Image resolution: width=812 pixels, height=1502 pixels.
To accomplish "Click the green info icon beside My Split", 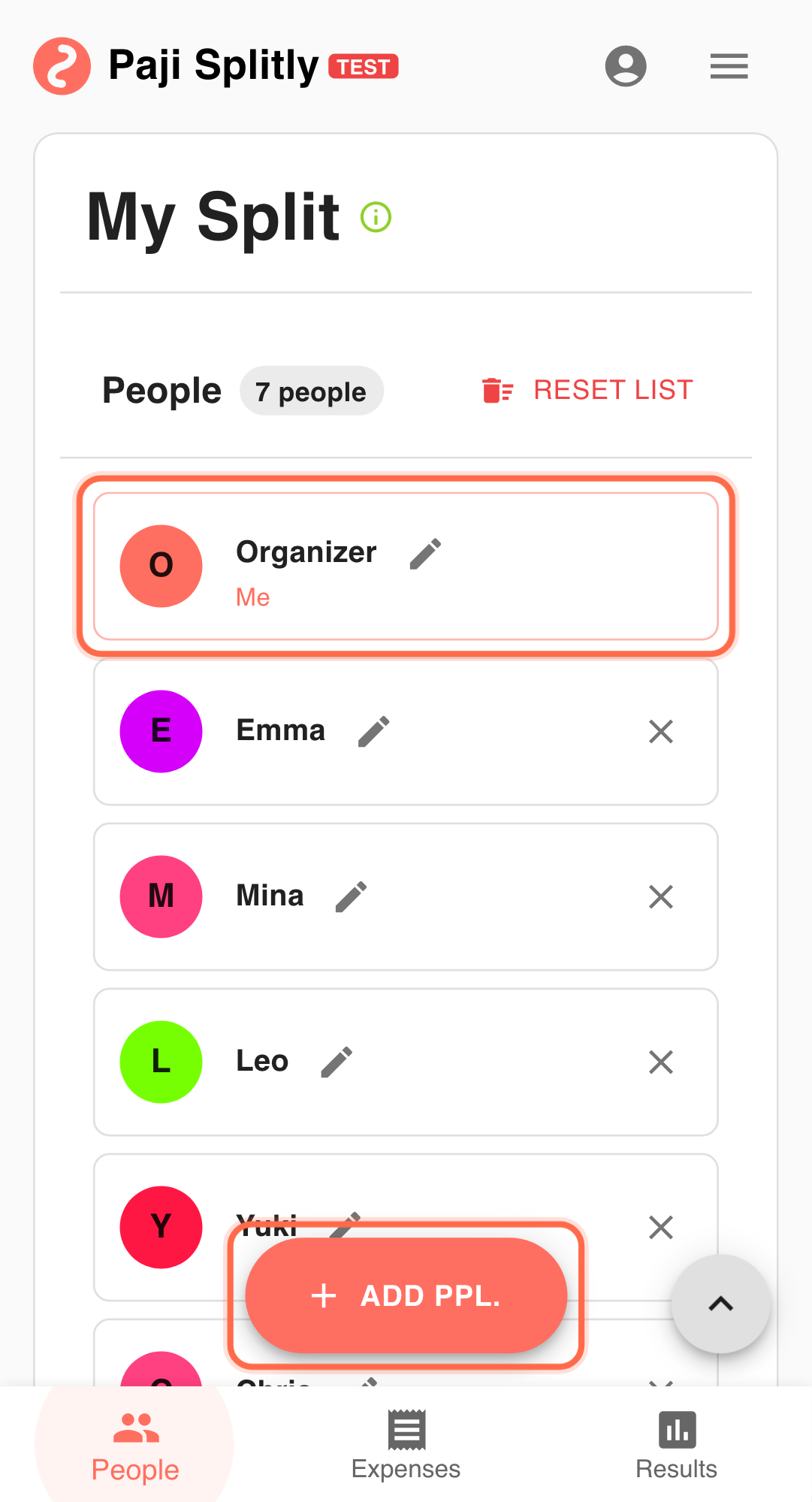I will (376, 217).
